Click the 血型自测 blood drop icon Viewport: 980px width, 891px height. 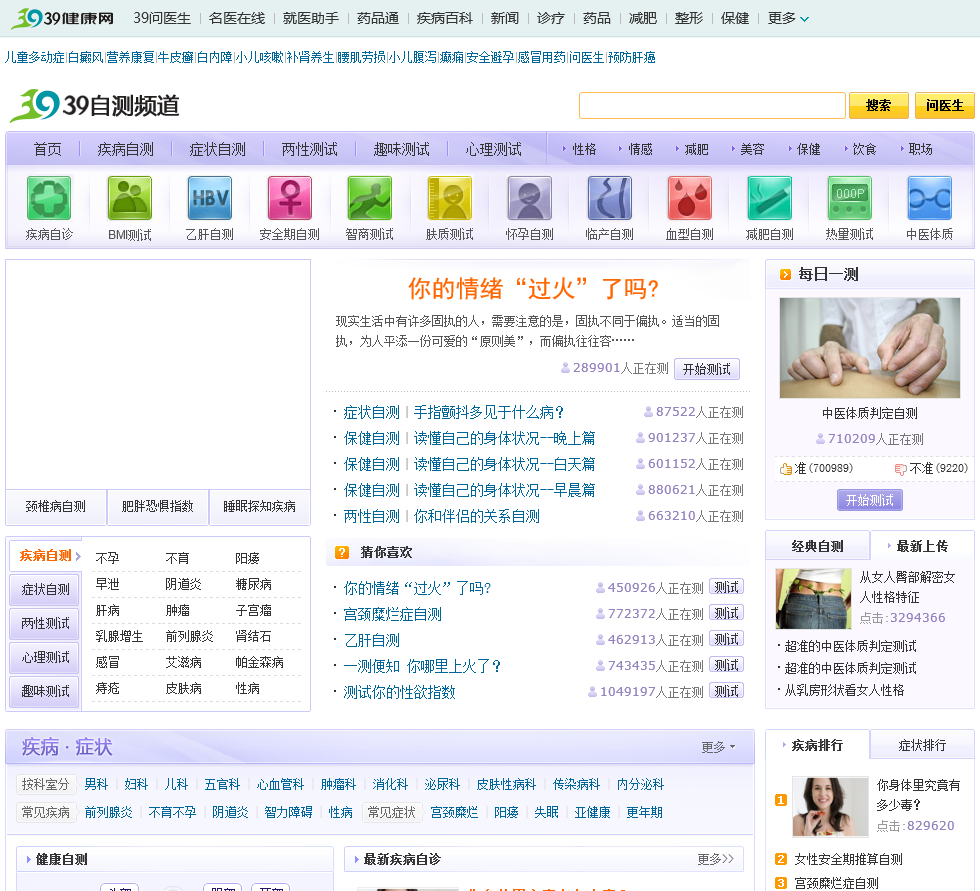pos(689,198)
